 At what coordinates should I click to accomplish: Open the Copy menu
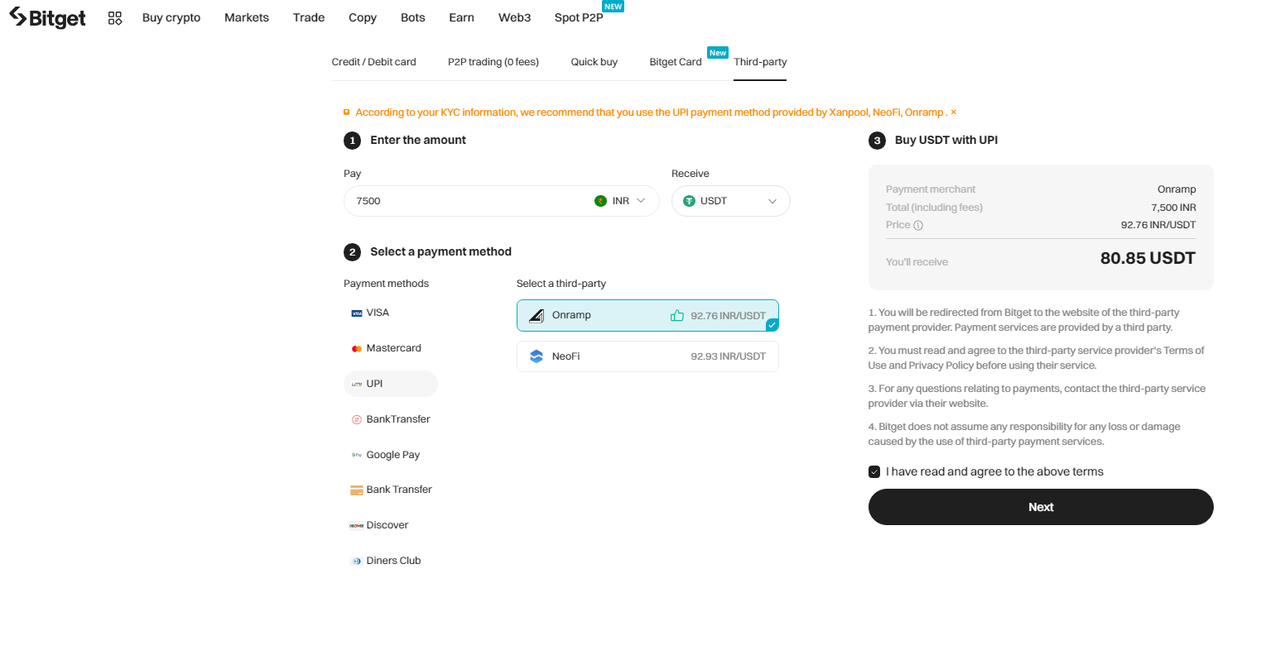point(363,18)
